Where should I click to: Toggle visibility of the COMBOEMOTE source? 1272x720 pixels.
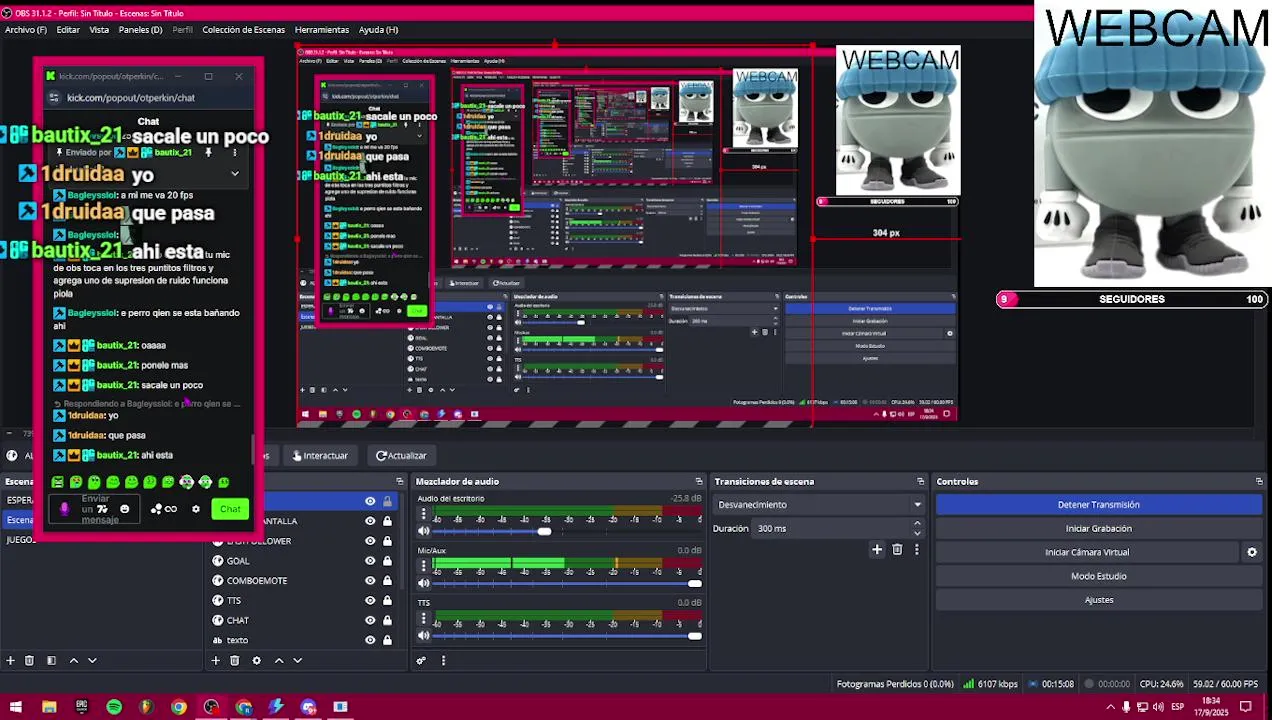click(x=370, y=581)
